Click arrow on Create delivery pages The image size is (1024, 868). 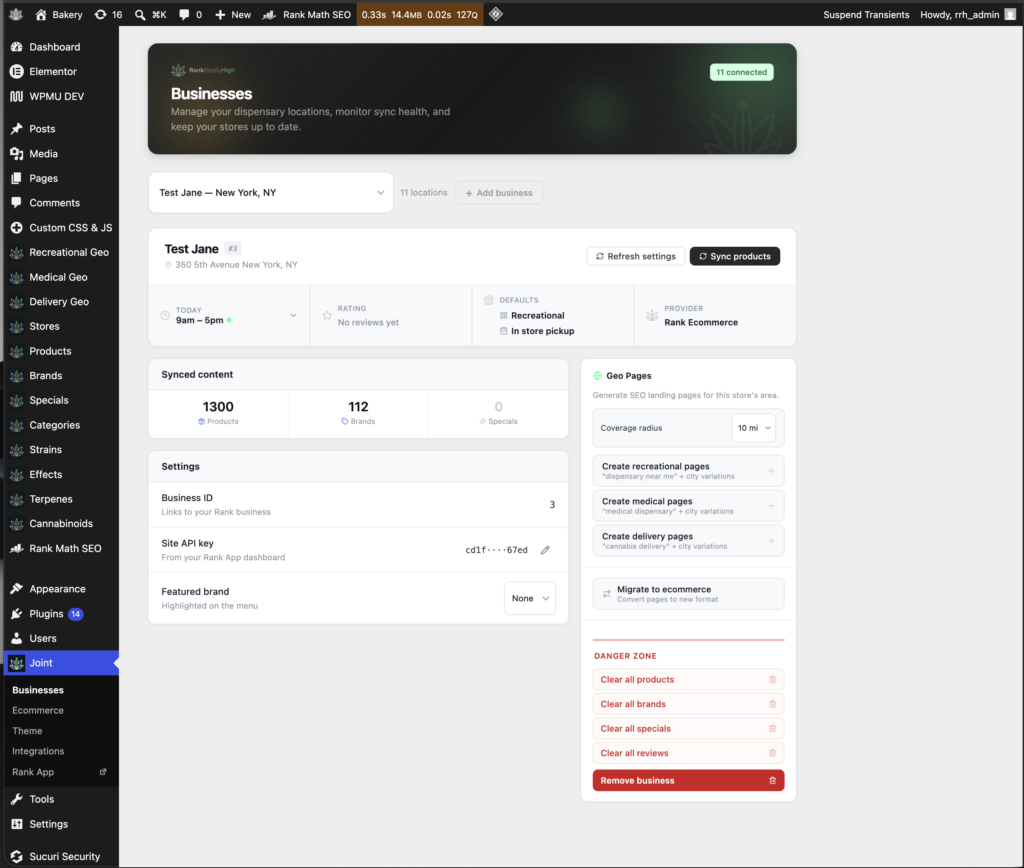coord(771,541)
